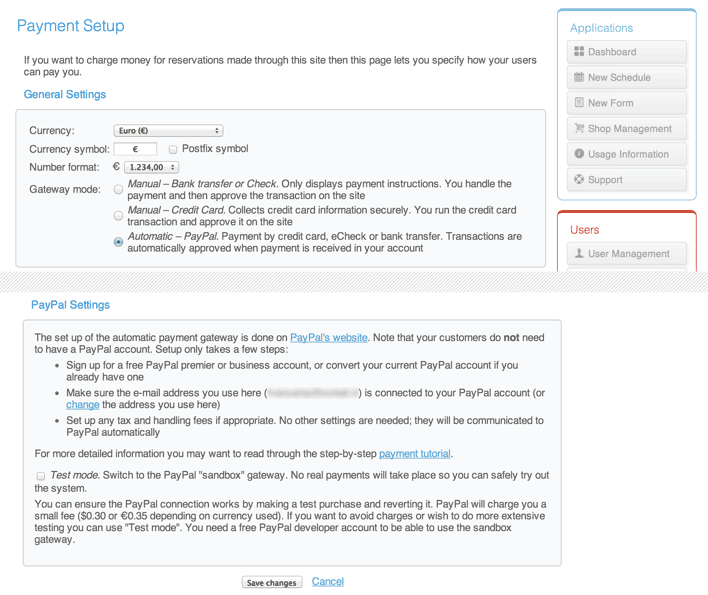Click the Shop Management cart icon

click(579, 128)
